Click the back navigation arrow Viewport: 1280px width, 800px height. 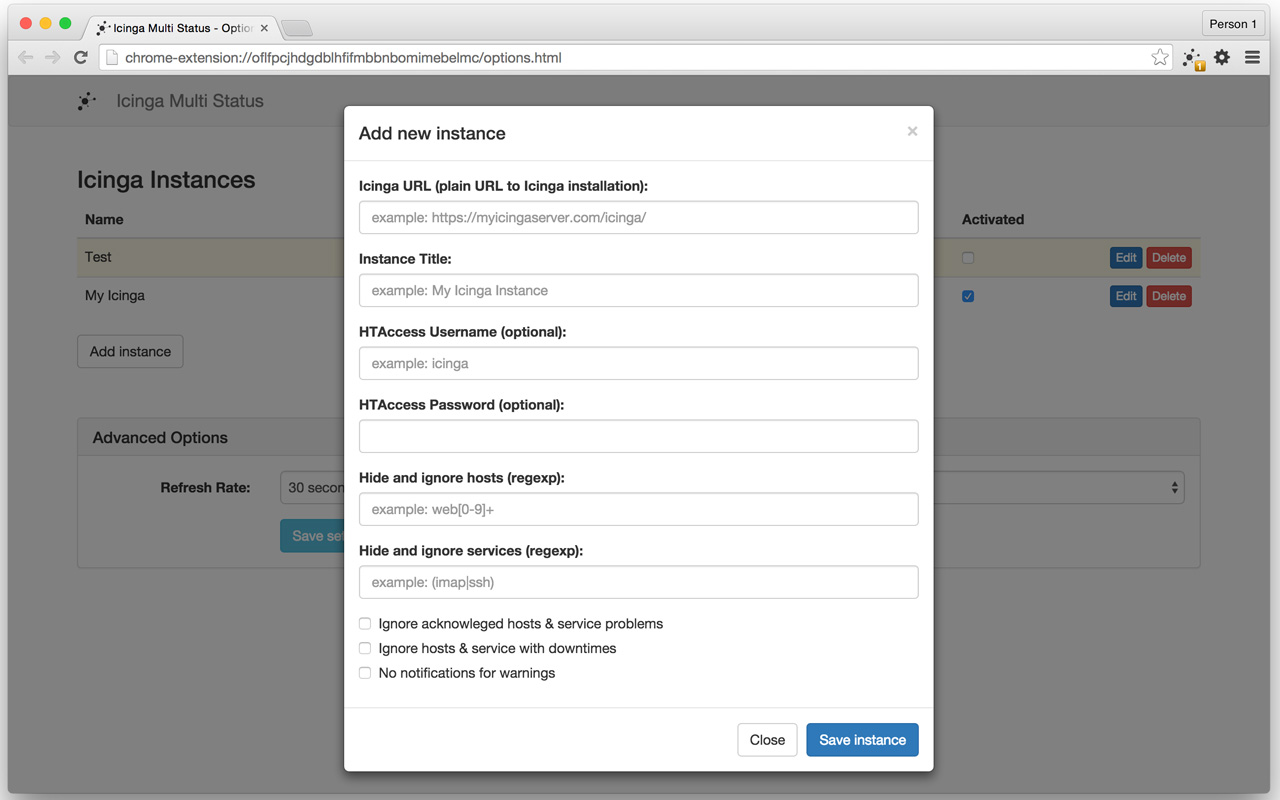pos(26,57)
